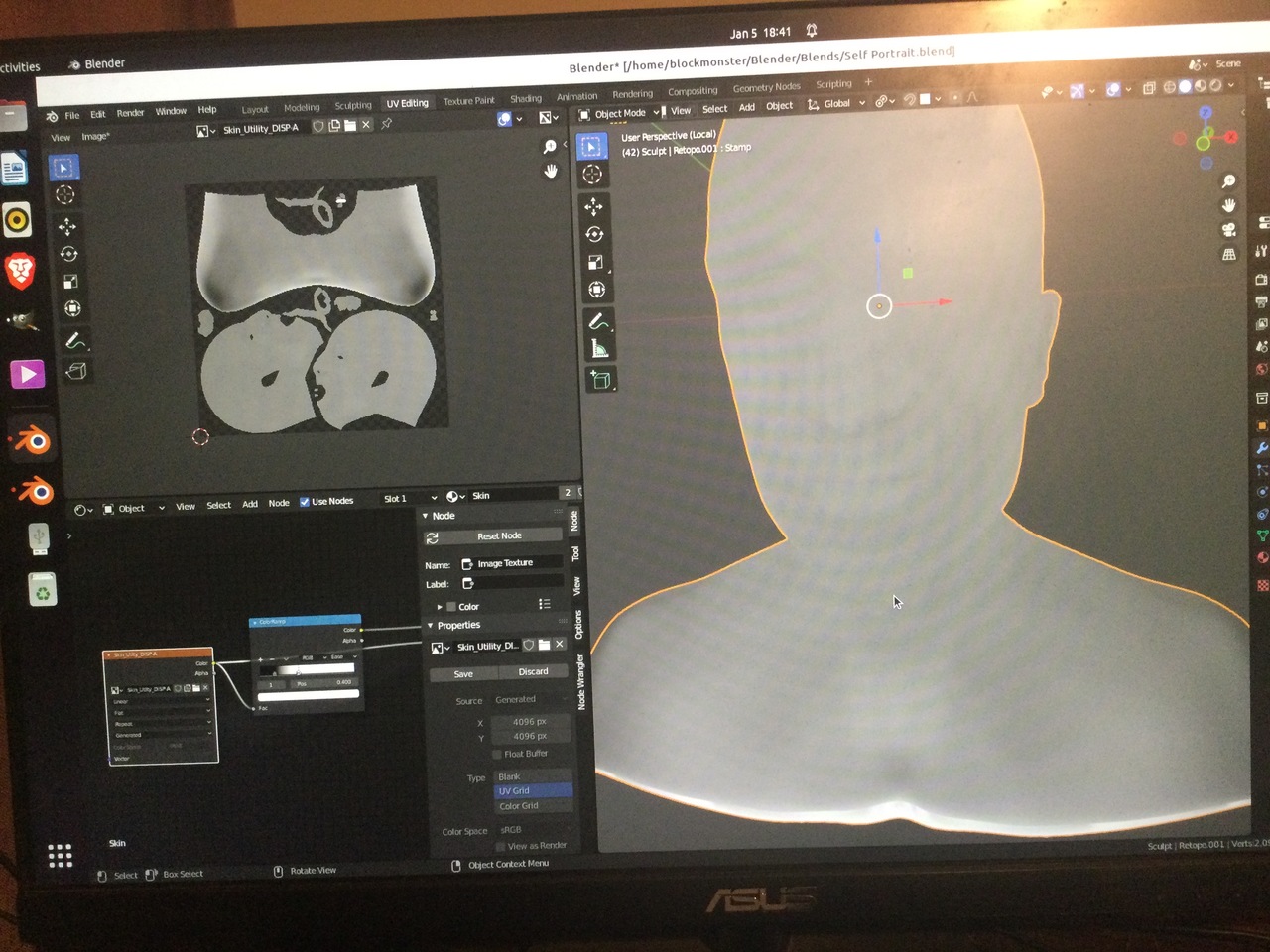The width and height of the screenshot is (1270, 952).
Task: Select the Scale tool in 3D viewport toolbar
Action: pos(595,263)
